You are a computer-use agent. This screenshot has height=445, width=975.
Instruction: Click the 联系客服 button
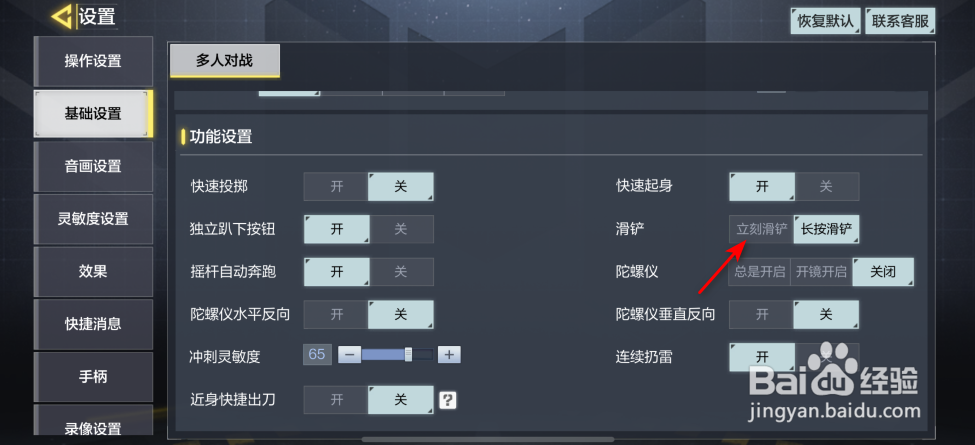click(900, 21)
